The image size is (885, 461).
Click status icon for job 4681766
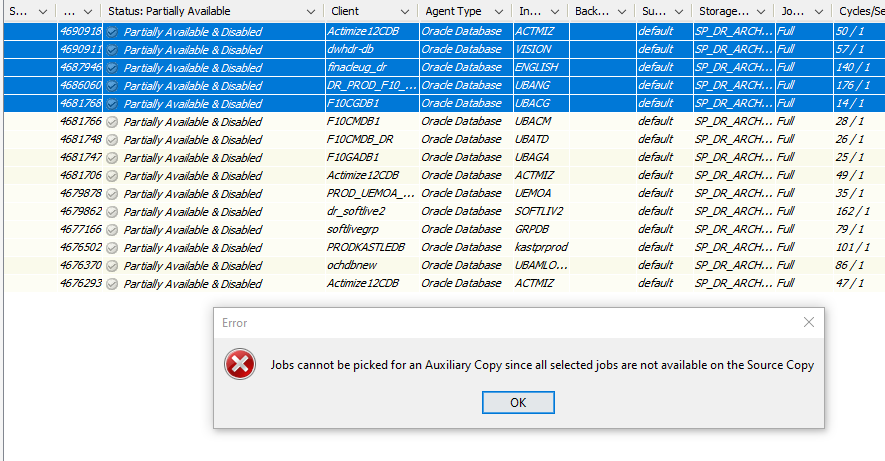pos(112,122)
